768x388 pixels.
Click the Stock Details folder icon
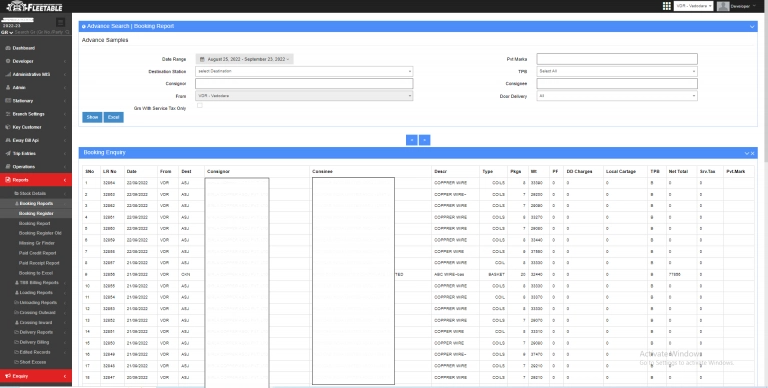click(16, 194)
